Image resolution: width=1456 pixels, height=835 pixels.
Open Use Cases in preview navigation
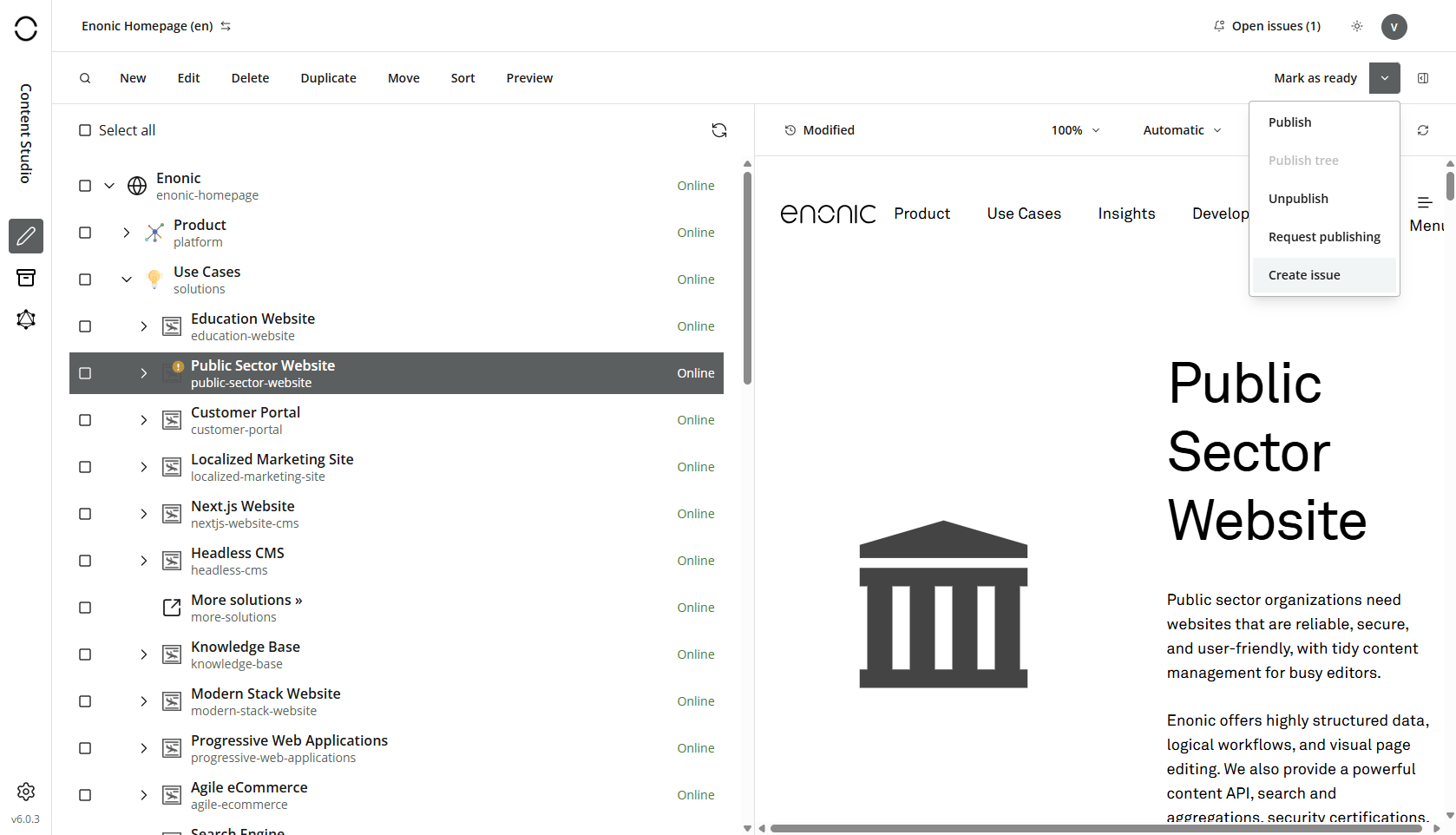(x=1024, y=214)
